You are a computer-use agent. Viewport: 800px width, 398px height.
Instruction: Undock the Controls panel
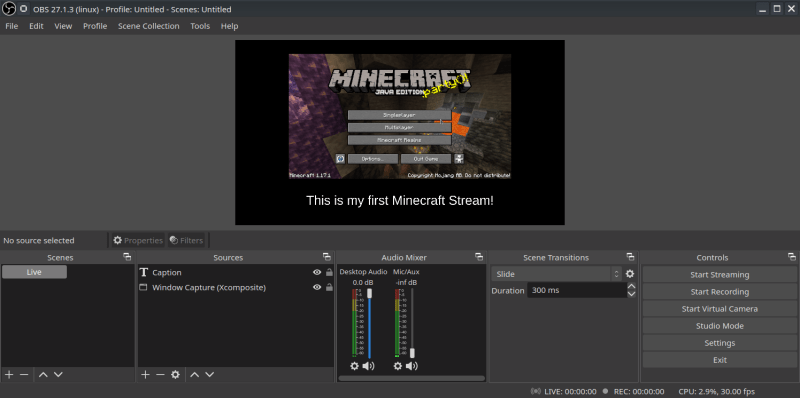pyautogui.click(x=791, y=257)
